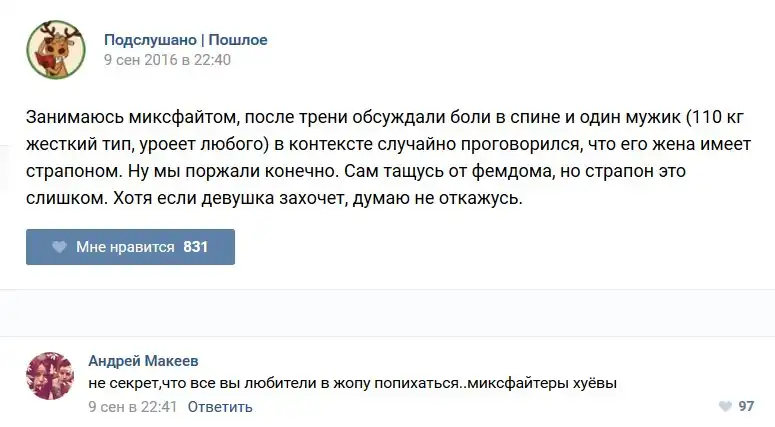This screenshot has width=775, height=427.
Task: Click the post date 9 сен 2016 в 22:40
Action: coord(167,60)
